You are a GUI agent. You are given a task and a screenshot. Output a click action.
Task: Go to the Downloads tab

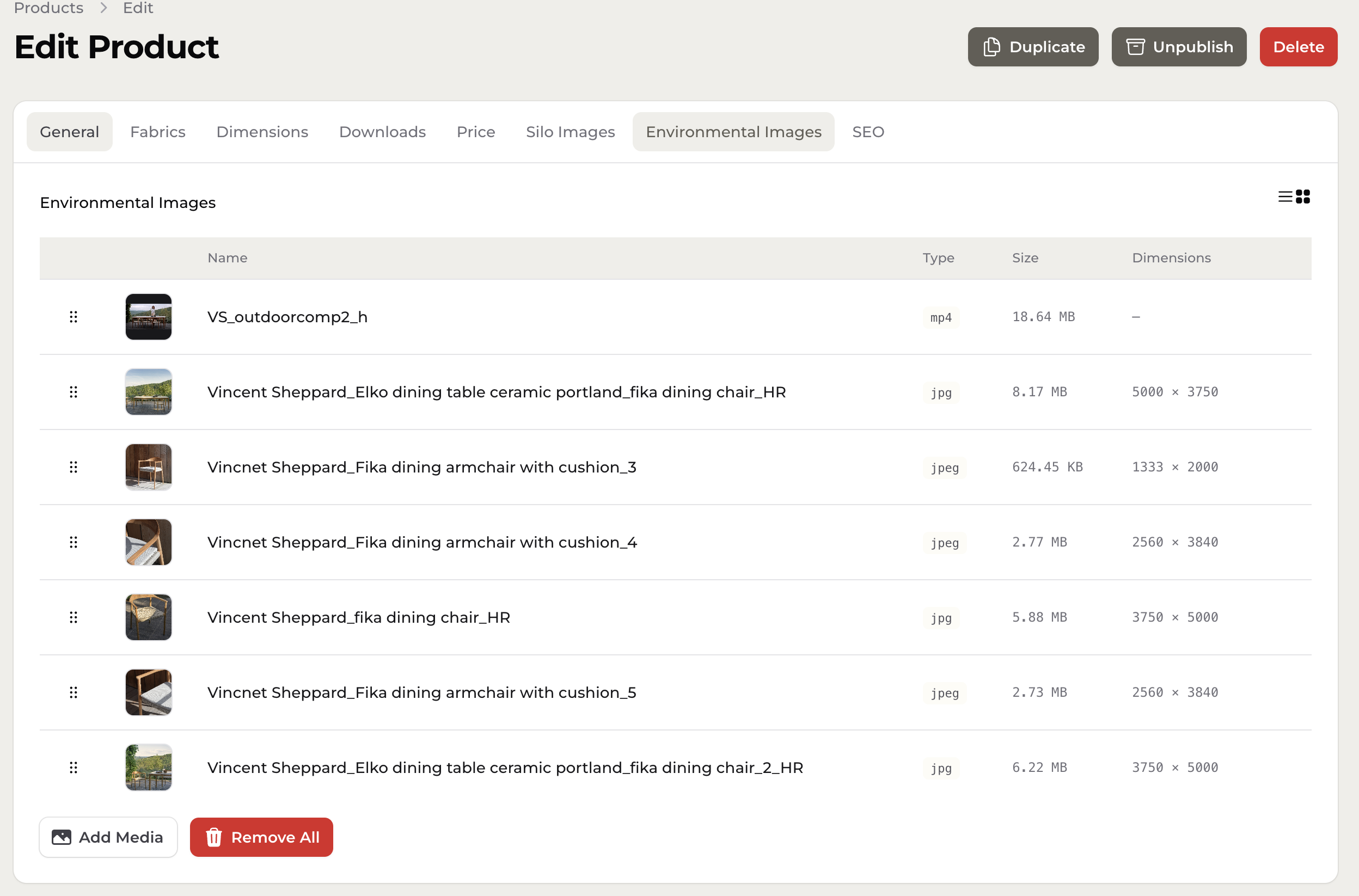coord(382,132)
